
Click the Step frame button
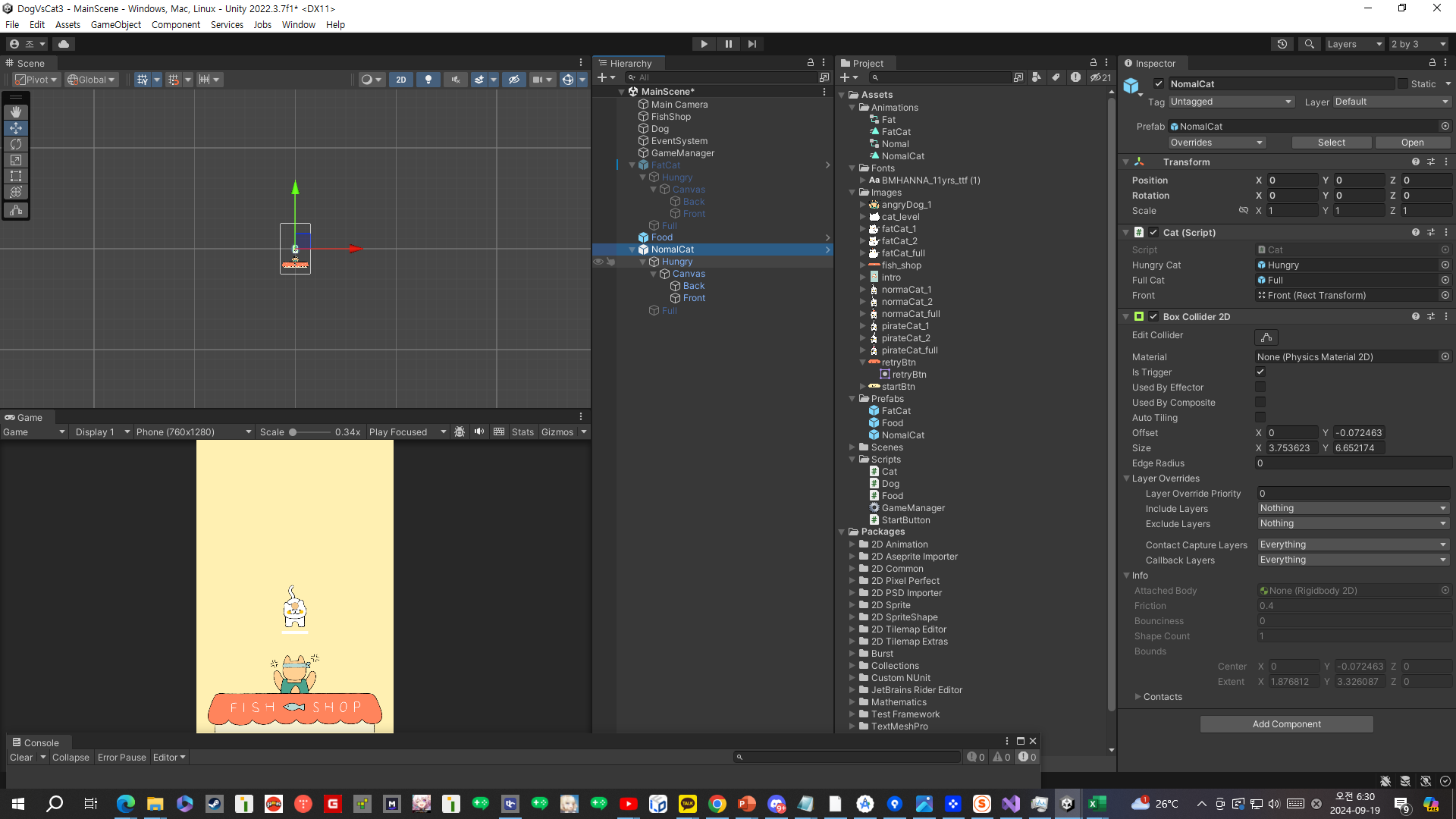752,44
